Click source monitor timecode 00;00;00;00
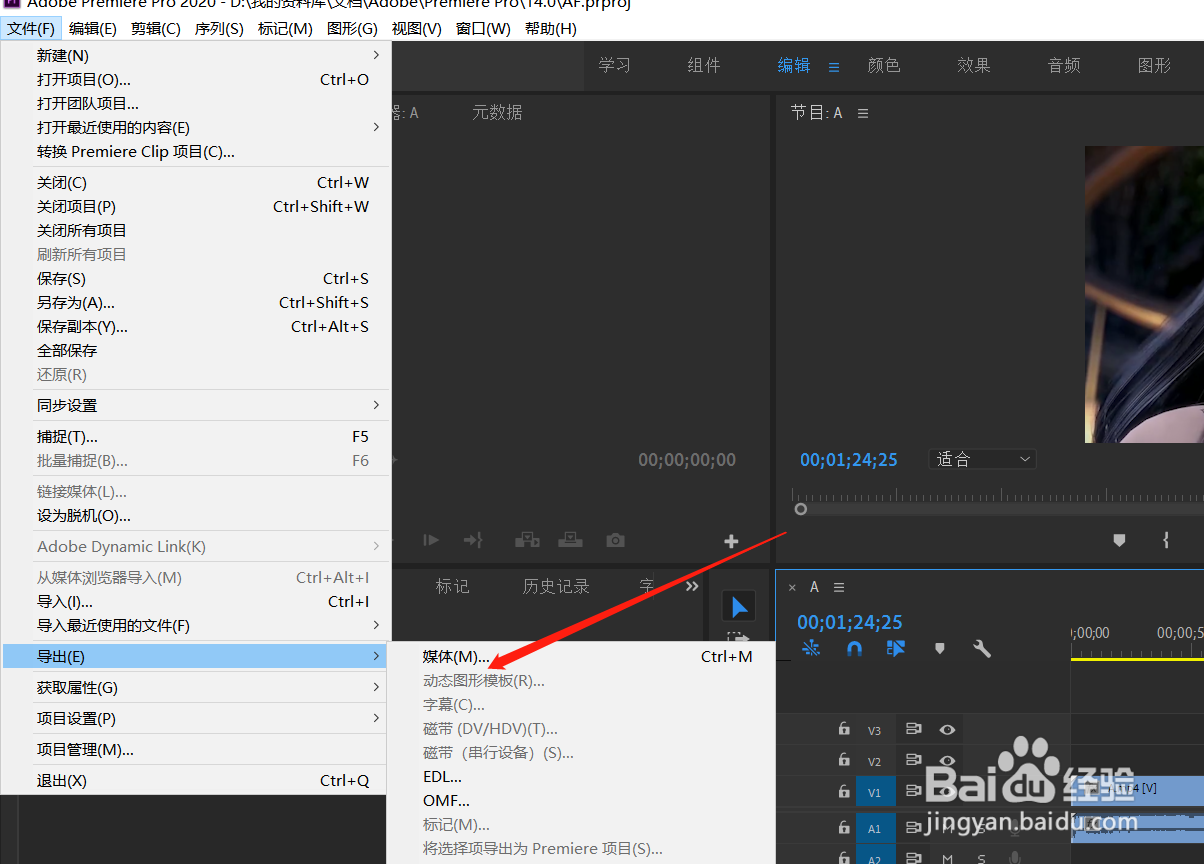The height and width of the screenshot is (864, 1204). point(687,460)
